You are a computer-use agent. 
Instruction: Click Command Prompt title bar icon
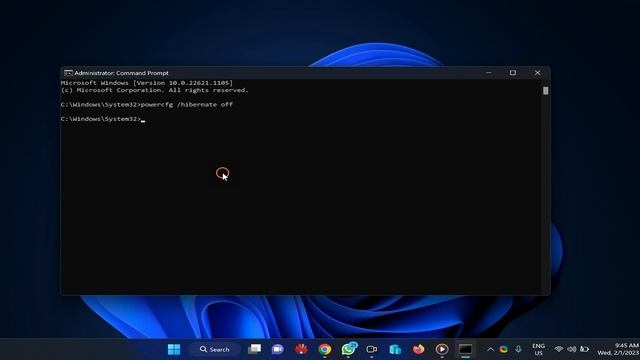68,73
